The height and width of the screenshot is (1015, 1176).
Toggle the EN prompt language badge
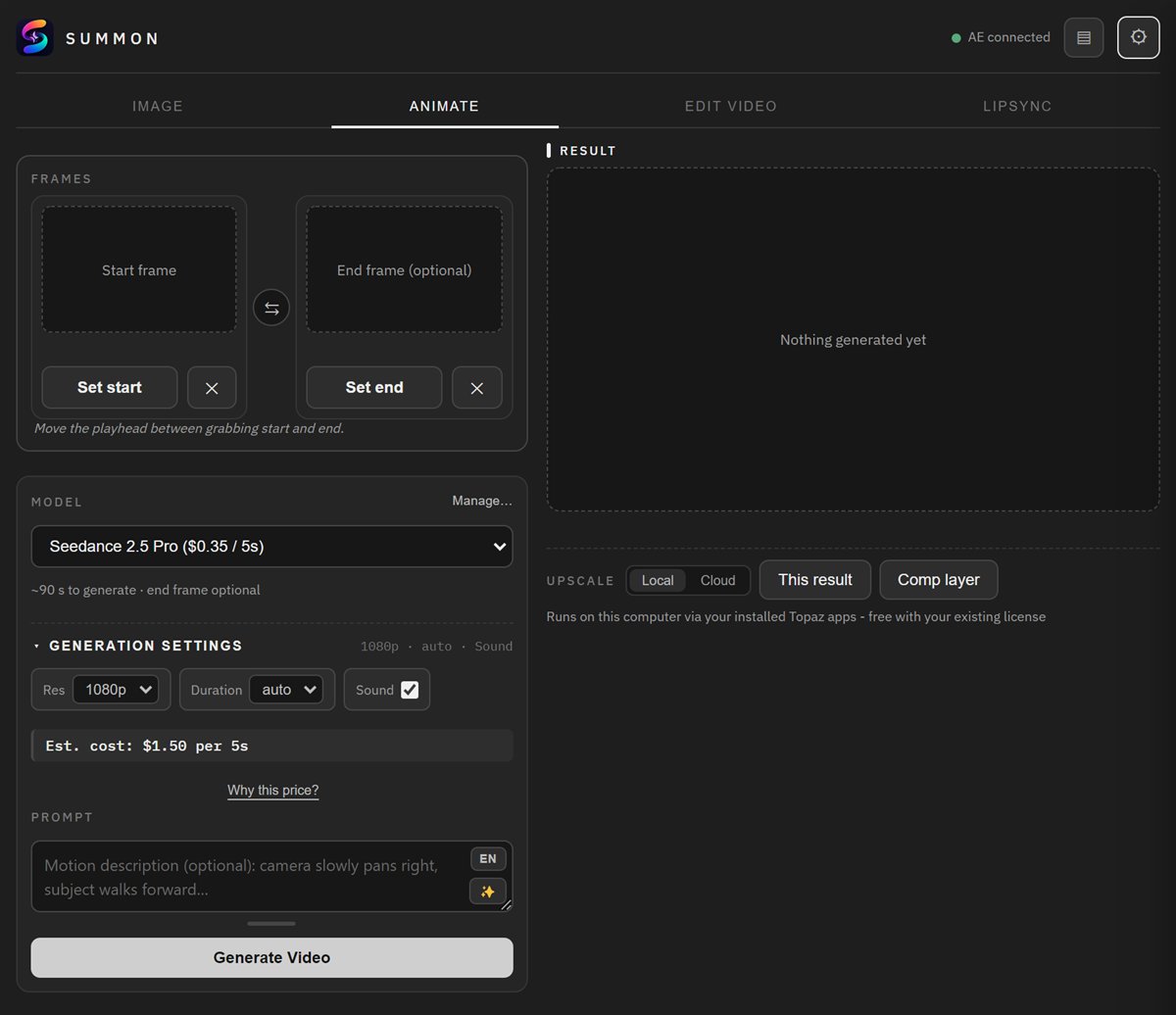point(488,859)
